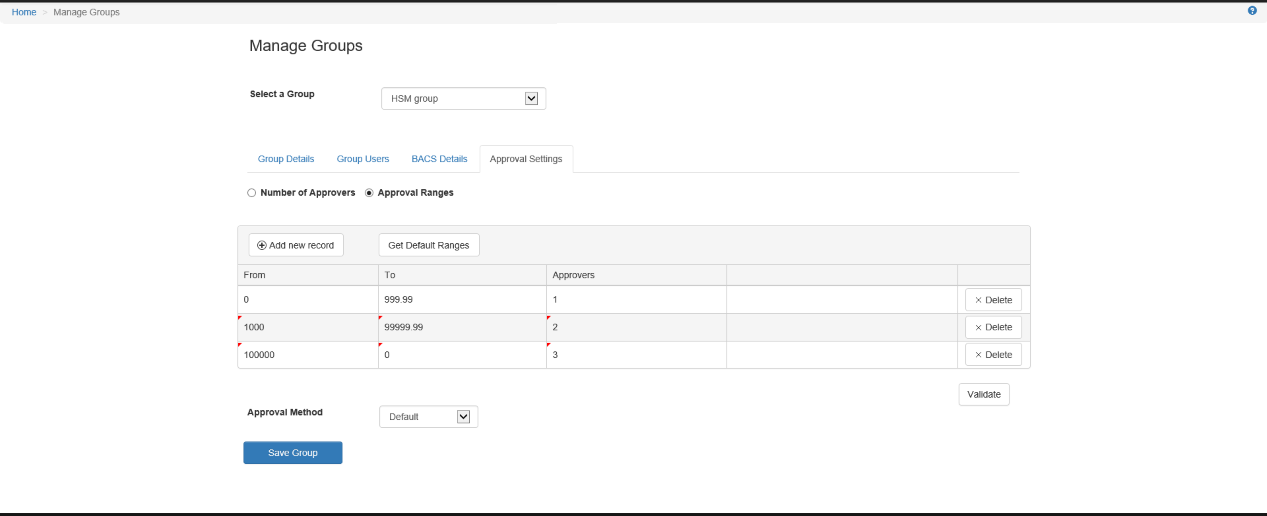This screenshot has height=516, width=1267.
Task: Open the BACS Details tab
Action: (439, 159)
